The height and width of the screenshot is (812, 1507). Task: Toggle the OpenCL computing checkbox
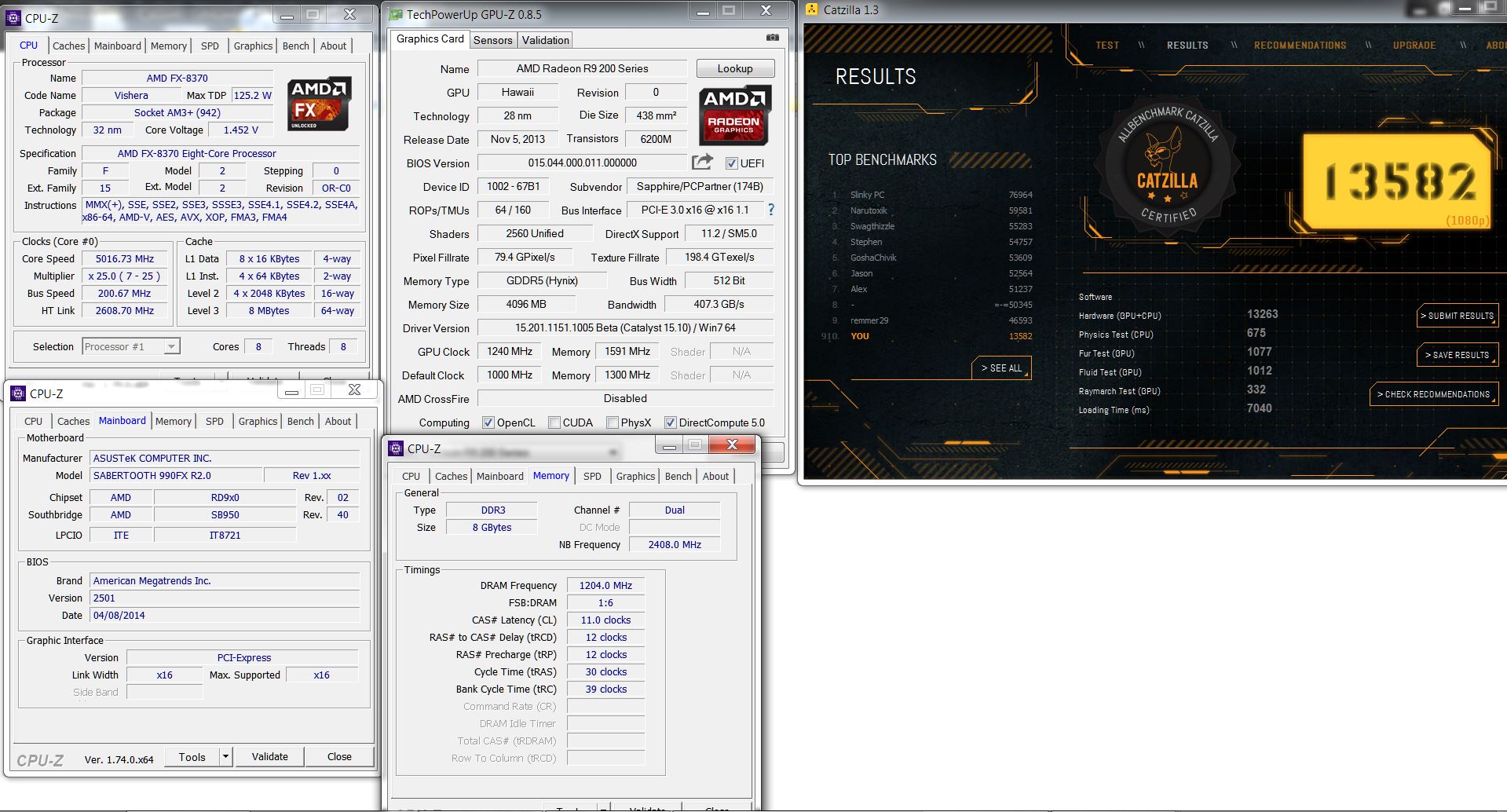point(488,422)
